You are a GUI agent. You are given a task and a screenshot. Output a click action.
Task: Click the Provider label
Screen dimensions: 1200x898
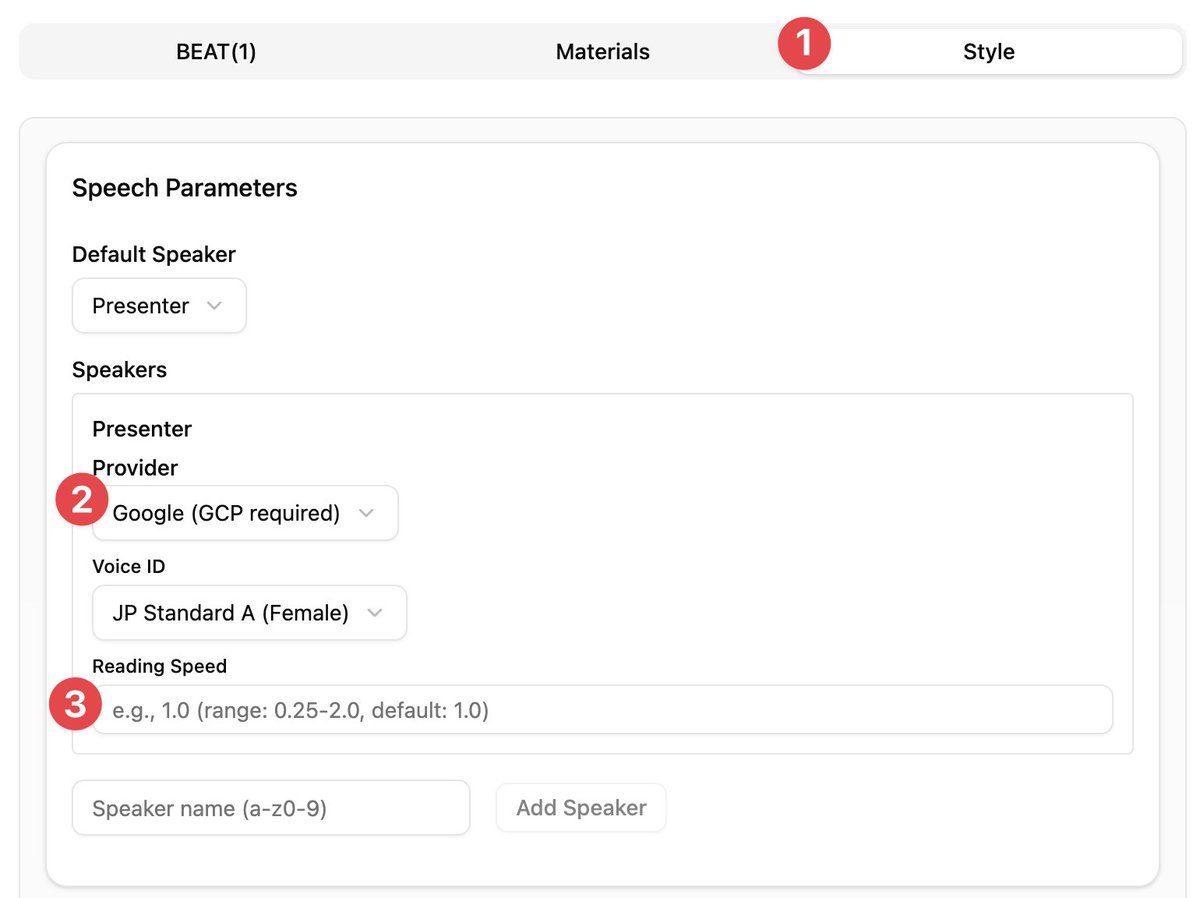click(135, 467)
